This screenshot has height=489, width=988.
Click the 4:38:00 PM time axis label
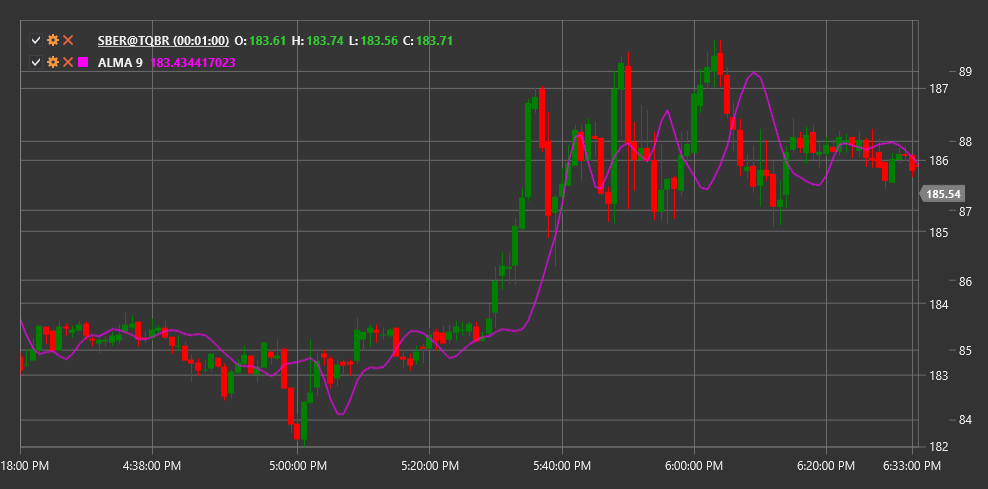pyautogui.click(x=152, y=466)
